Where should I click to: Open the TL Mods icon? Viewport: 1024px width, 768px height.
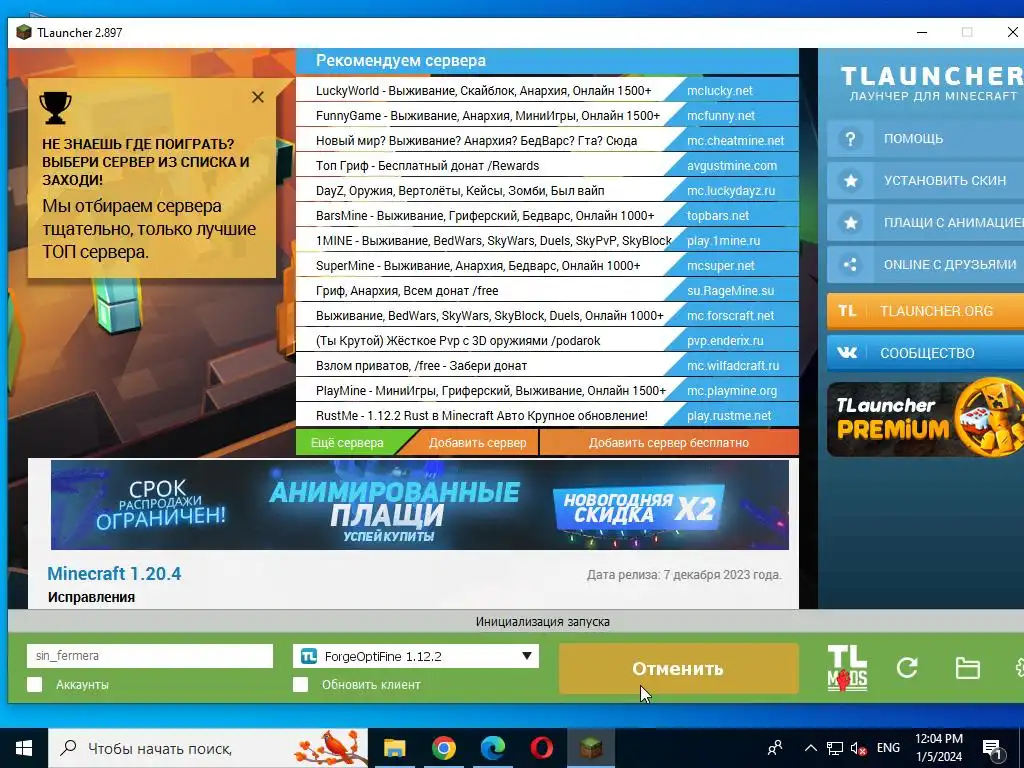(847, 668)
